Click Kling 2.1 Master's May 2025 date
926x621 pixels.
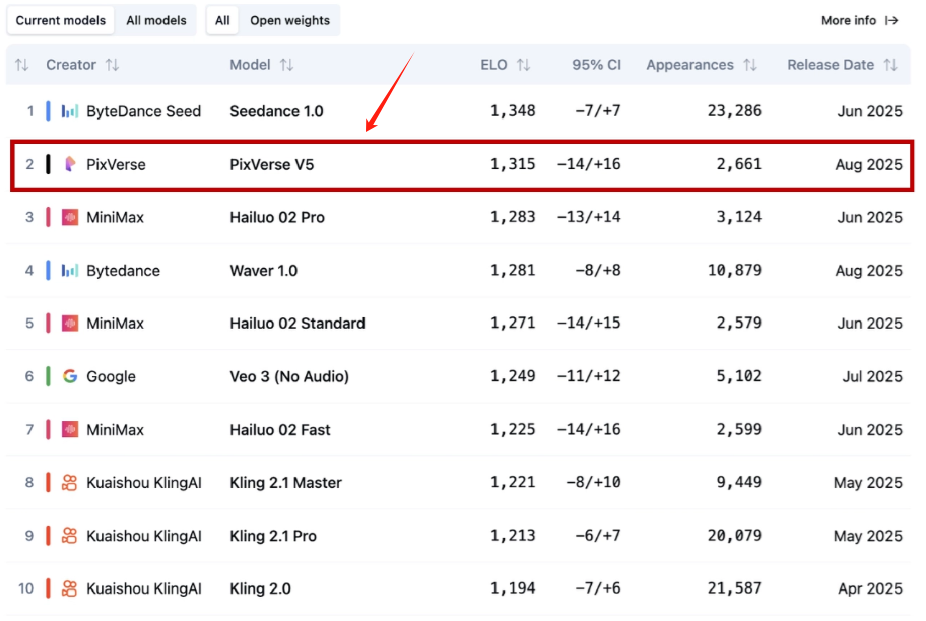[x=868, y=483]
